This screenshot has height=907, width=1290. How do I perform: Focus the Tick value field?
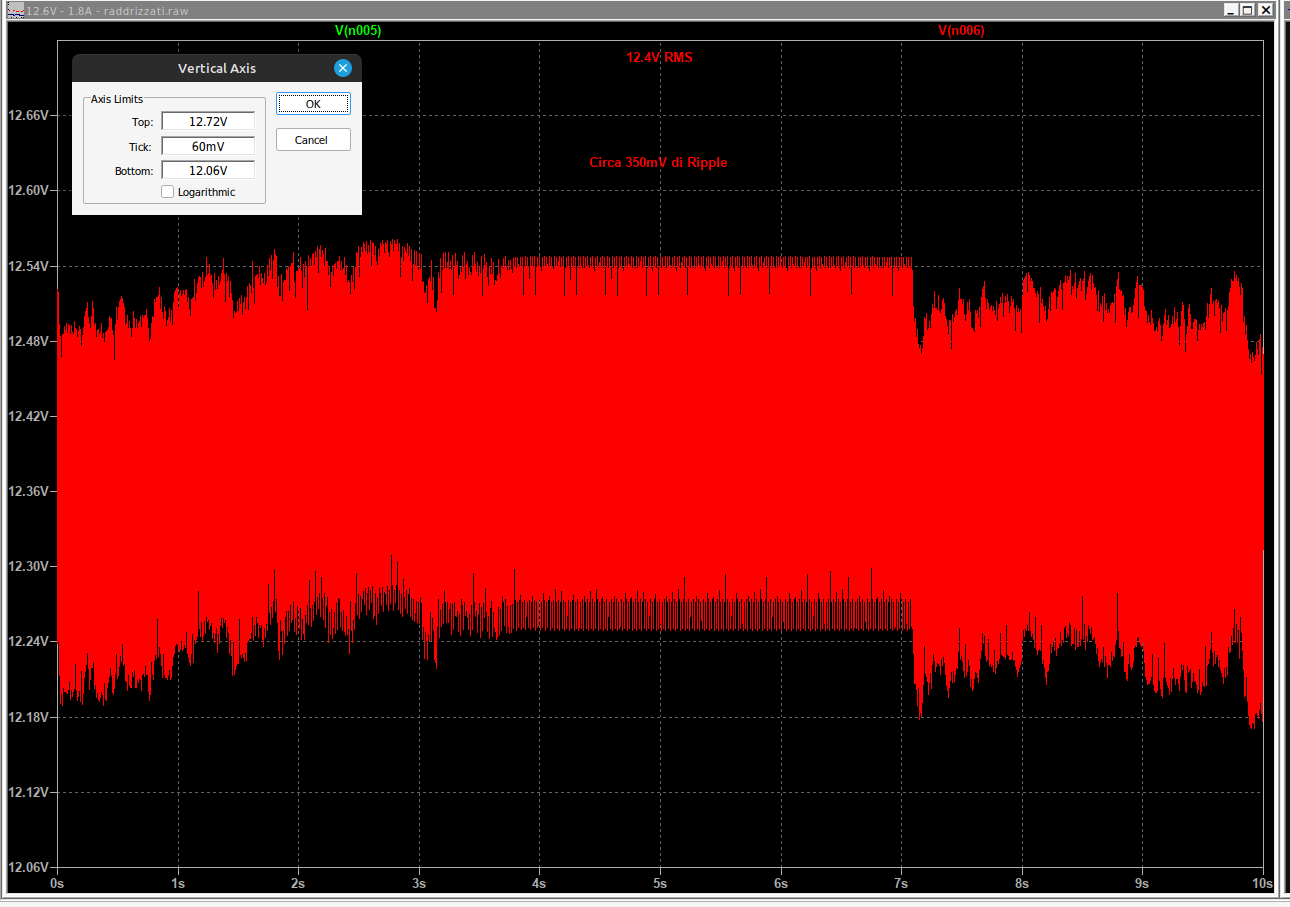tap(208, 146)
